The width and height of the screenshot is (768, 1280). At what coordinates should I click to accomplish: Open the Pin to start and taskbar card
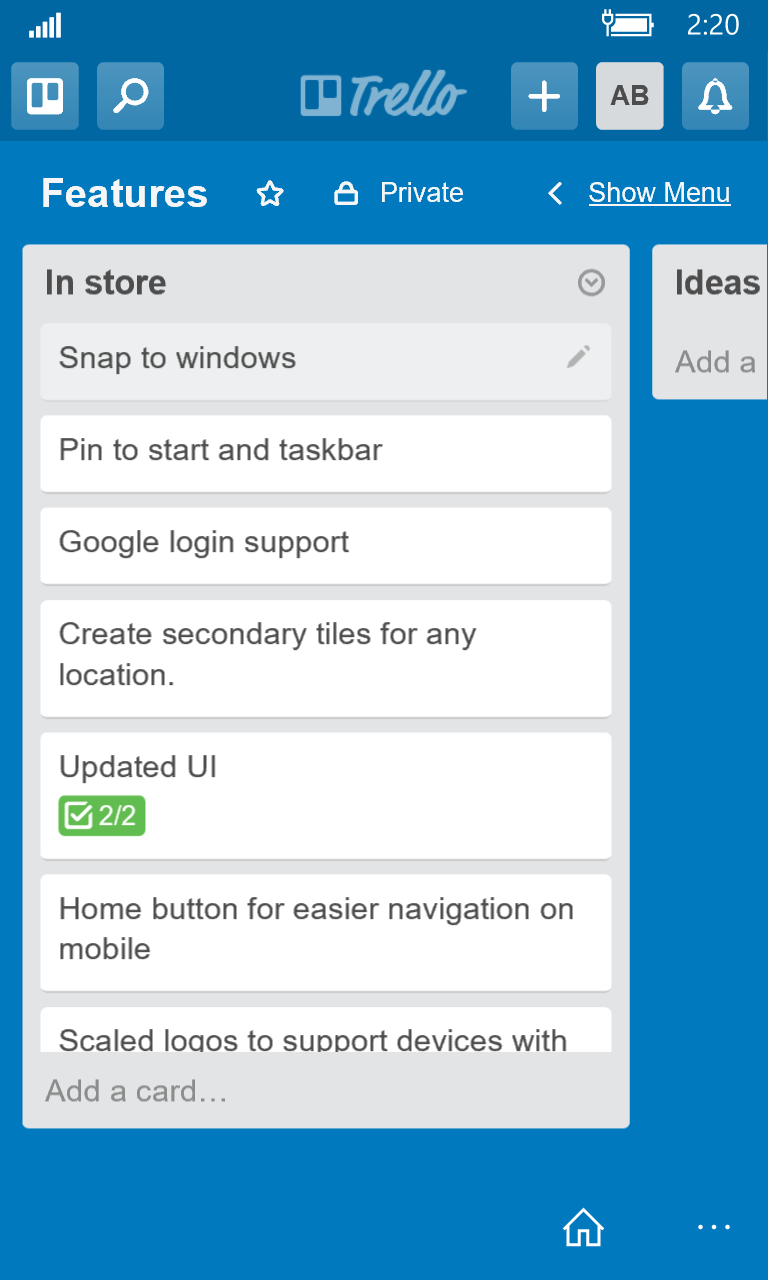point(325,452)
